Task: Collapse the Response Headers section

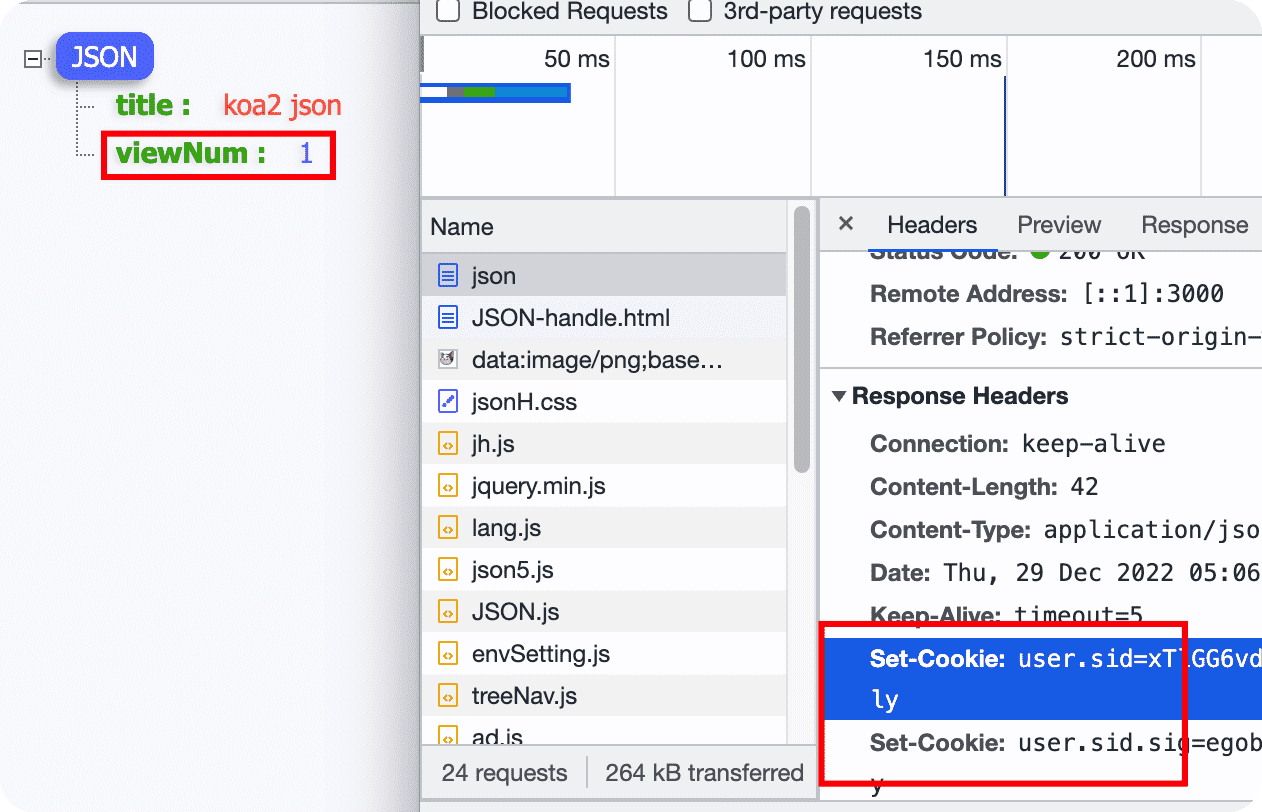Action: coord(838,396)
